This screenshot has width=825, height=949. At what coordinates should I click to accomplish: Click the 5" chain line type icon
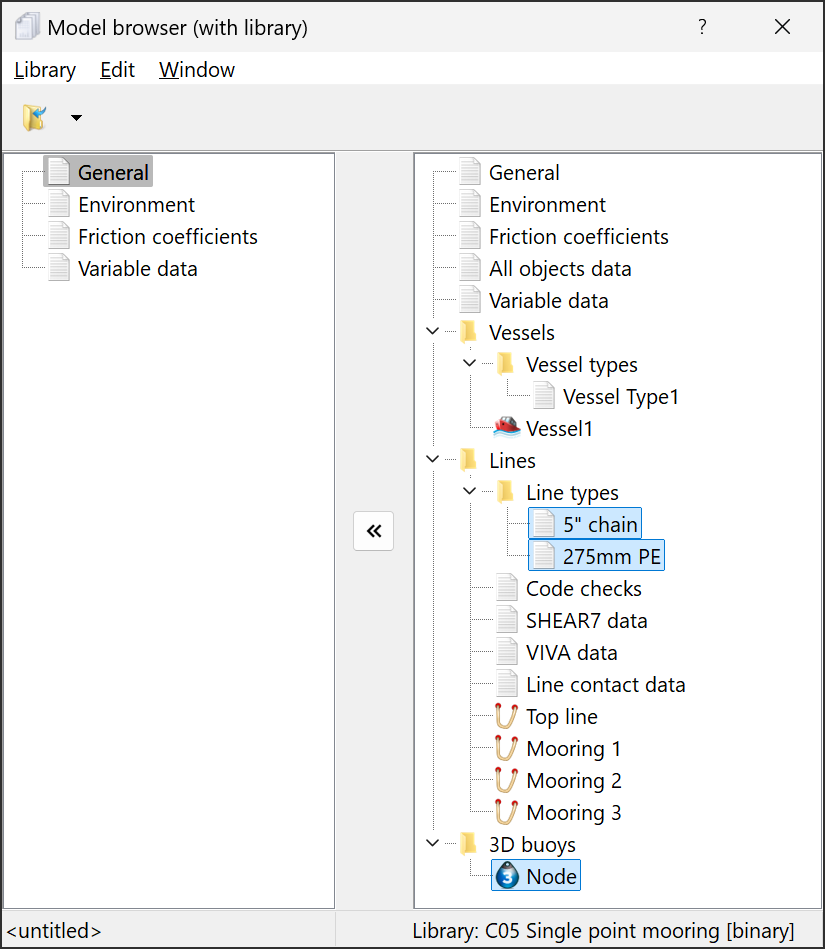pyautogui.click(x=543, y=524)
